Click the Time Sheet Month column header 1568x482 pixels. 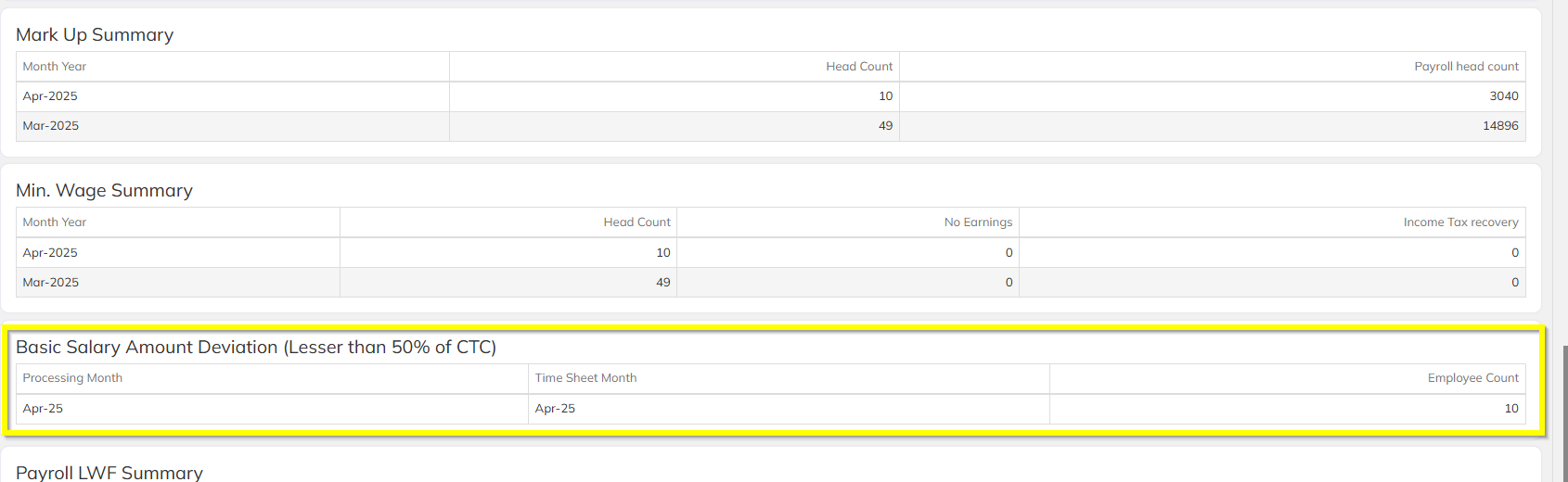pos(585,378)
